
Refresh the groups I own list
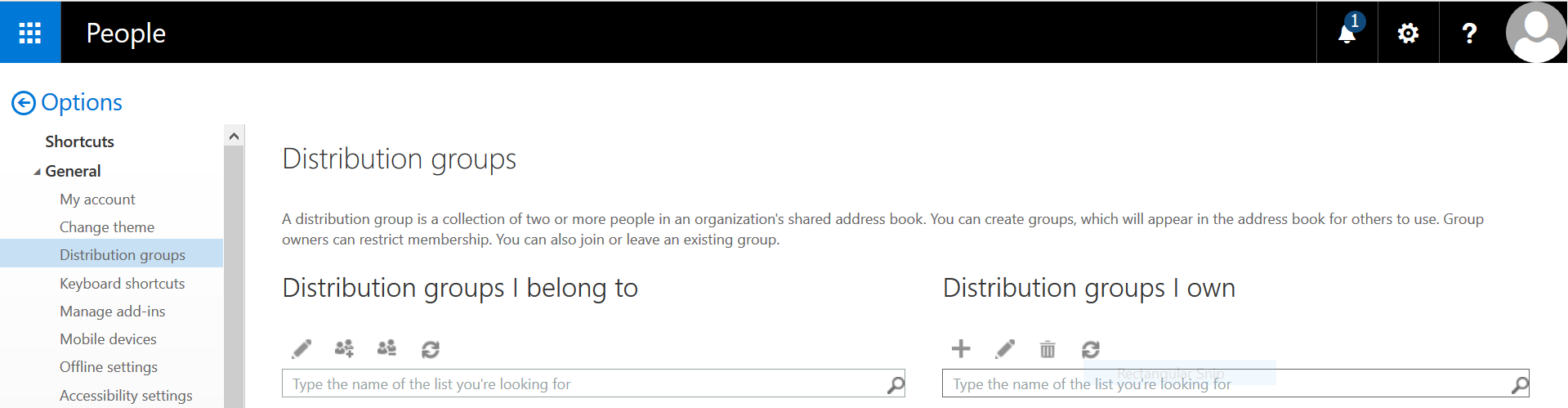[x=1091, y=349]
